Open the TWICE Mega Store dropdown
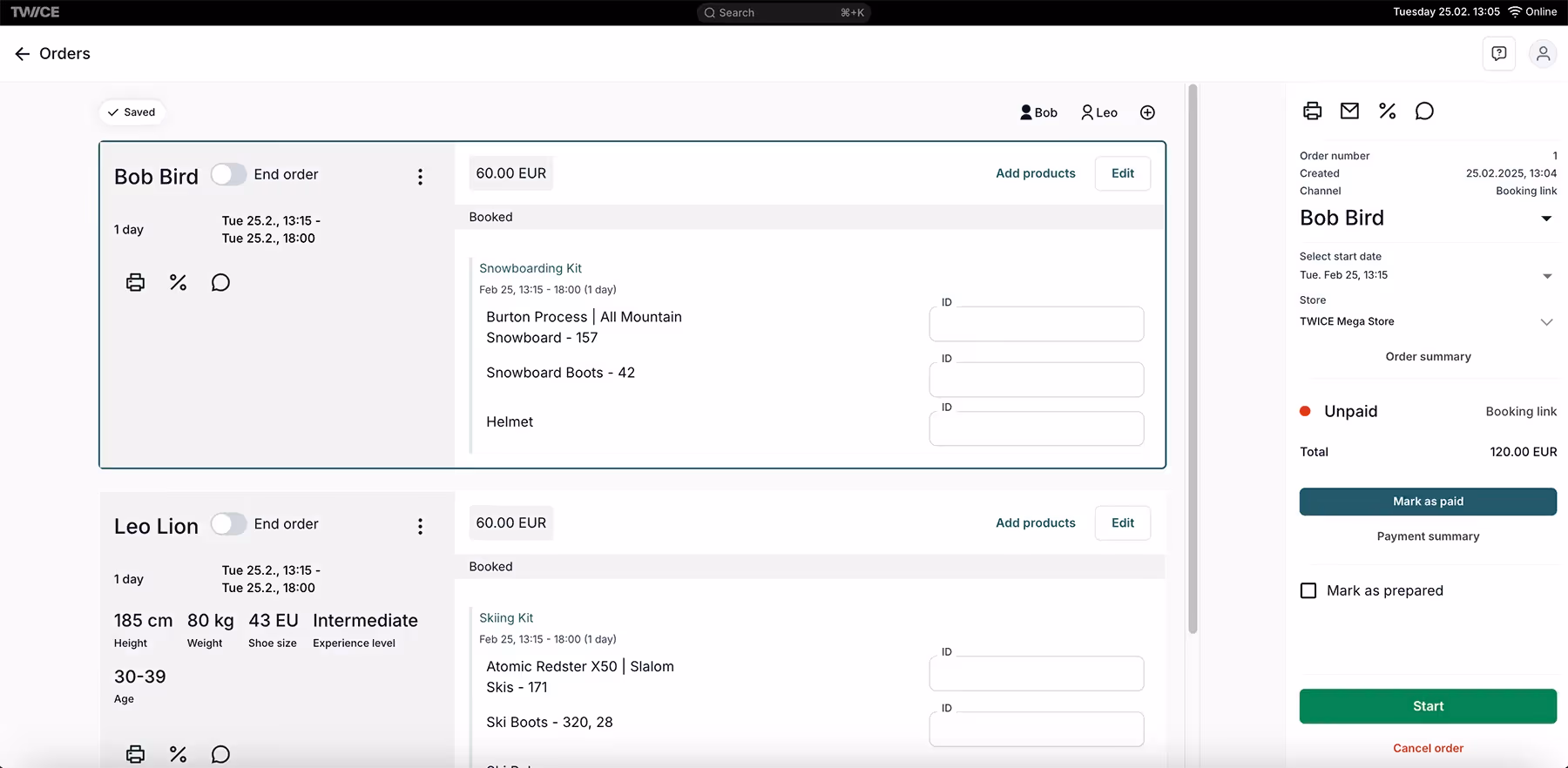The width and height of the screenshot is (1568, 768). [x=1428, y=321]
